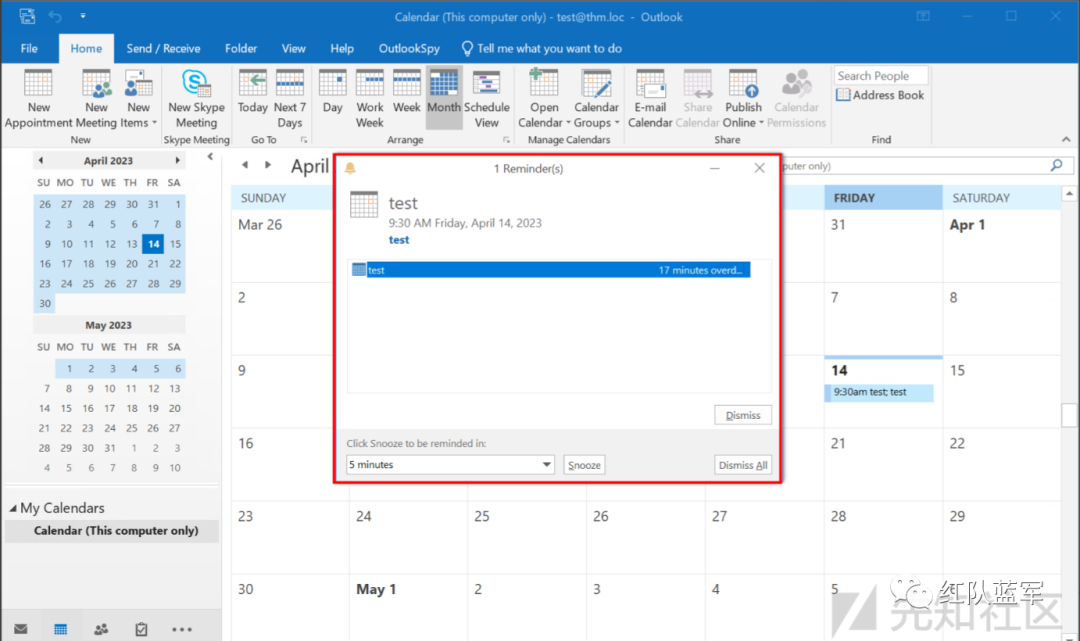Image resolution: width=1080 pixels, height=641 pixels.
Task: Switch to Week view
Action: (406, 92)
